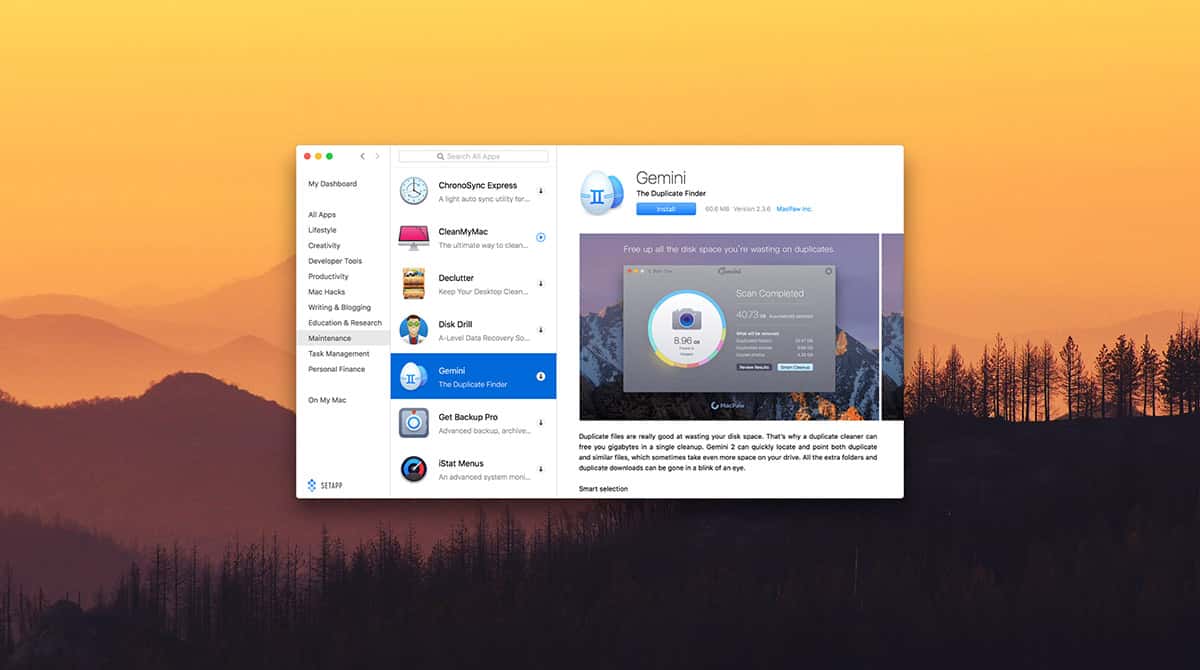Viewport: 1200px width, 670px height.
Task: Select the On My Mac sidebar item
Action: [x=327, y=400]
